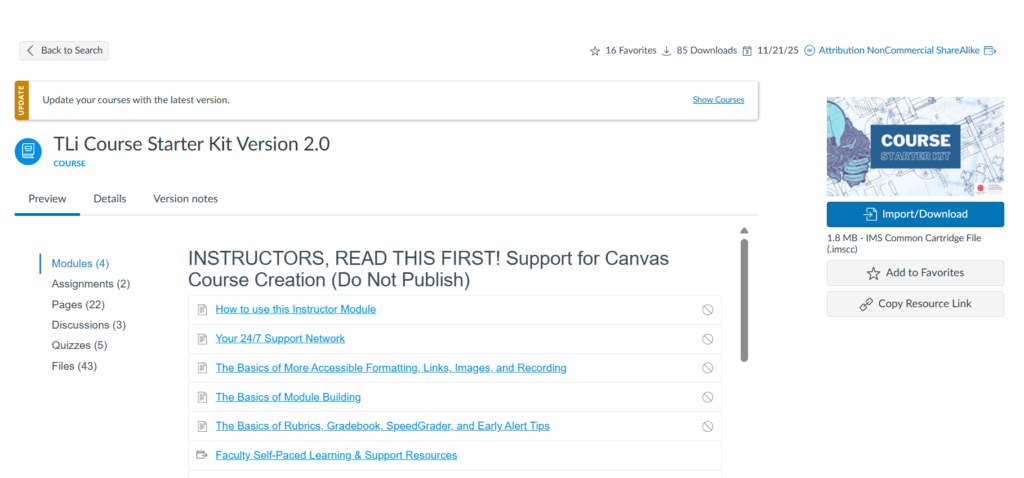Click page icon beside How to use this Instructor Module
Screen dimensions: 1024x478
tap(202, 310)
